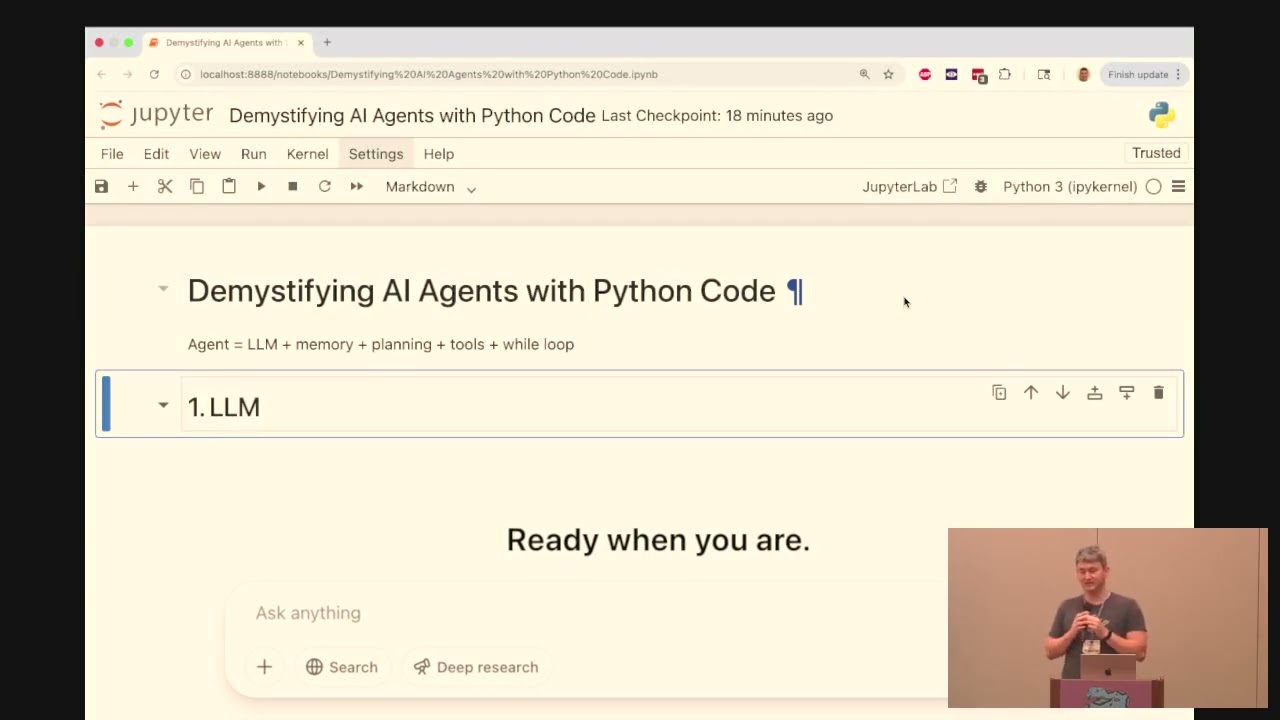Viewport: 1280px width, 720px height.
Task: Cut the selected cell with scissors icon
Action: point(165,187)
